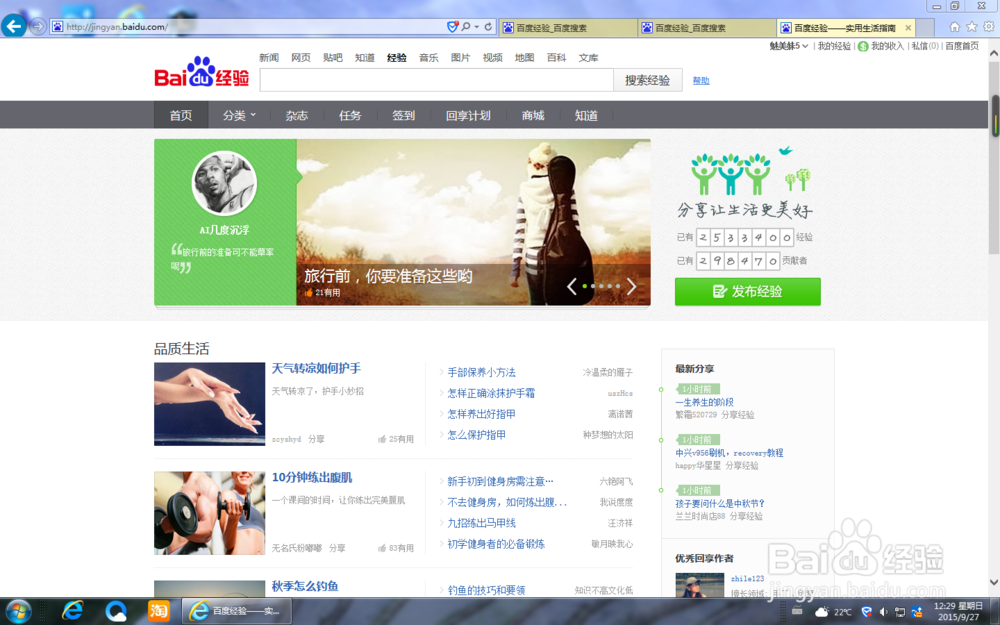Click the hand care article thumbnail
Image resolution: width=1000 pixels, height=625 pixels.
pyautogui.click(x=209, y=404)
